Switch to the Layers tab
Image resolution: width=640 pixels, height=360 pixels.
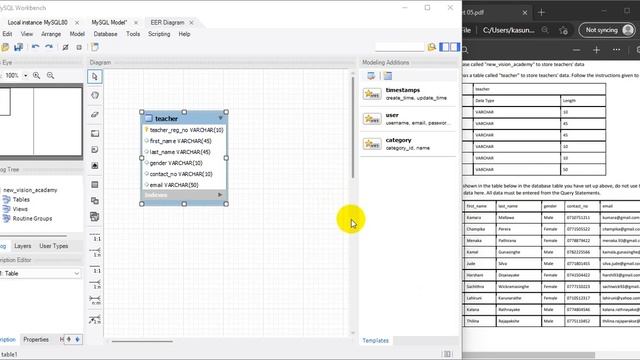click(x=22, y=246)
